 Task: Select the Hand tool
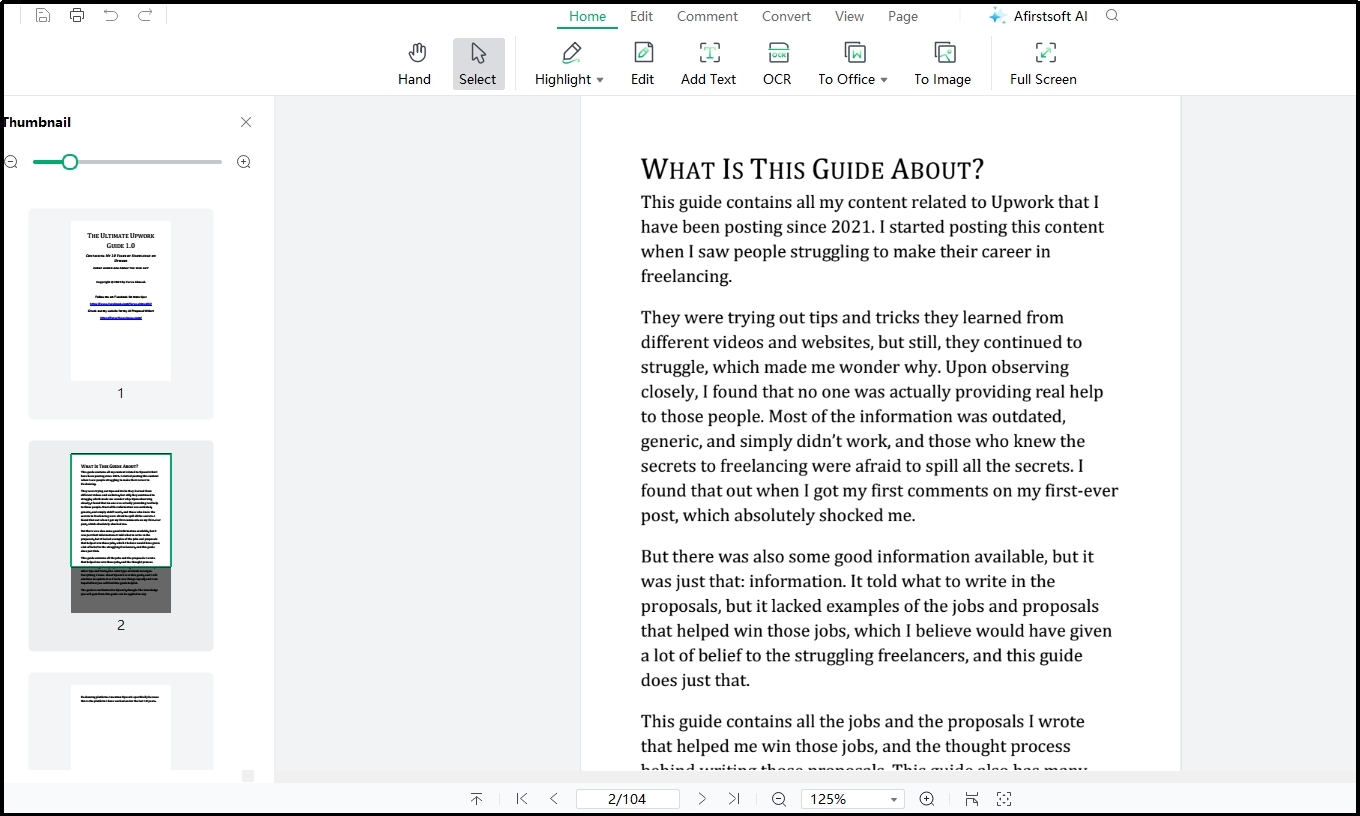pyautogui.click(x=414, y=65)
